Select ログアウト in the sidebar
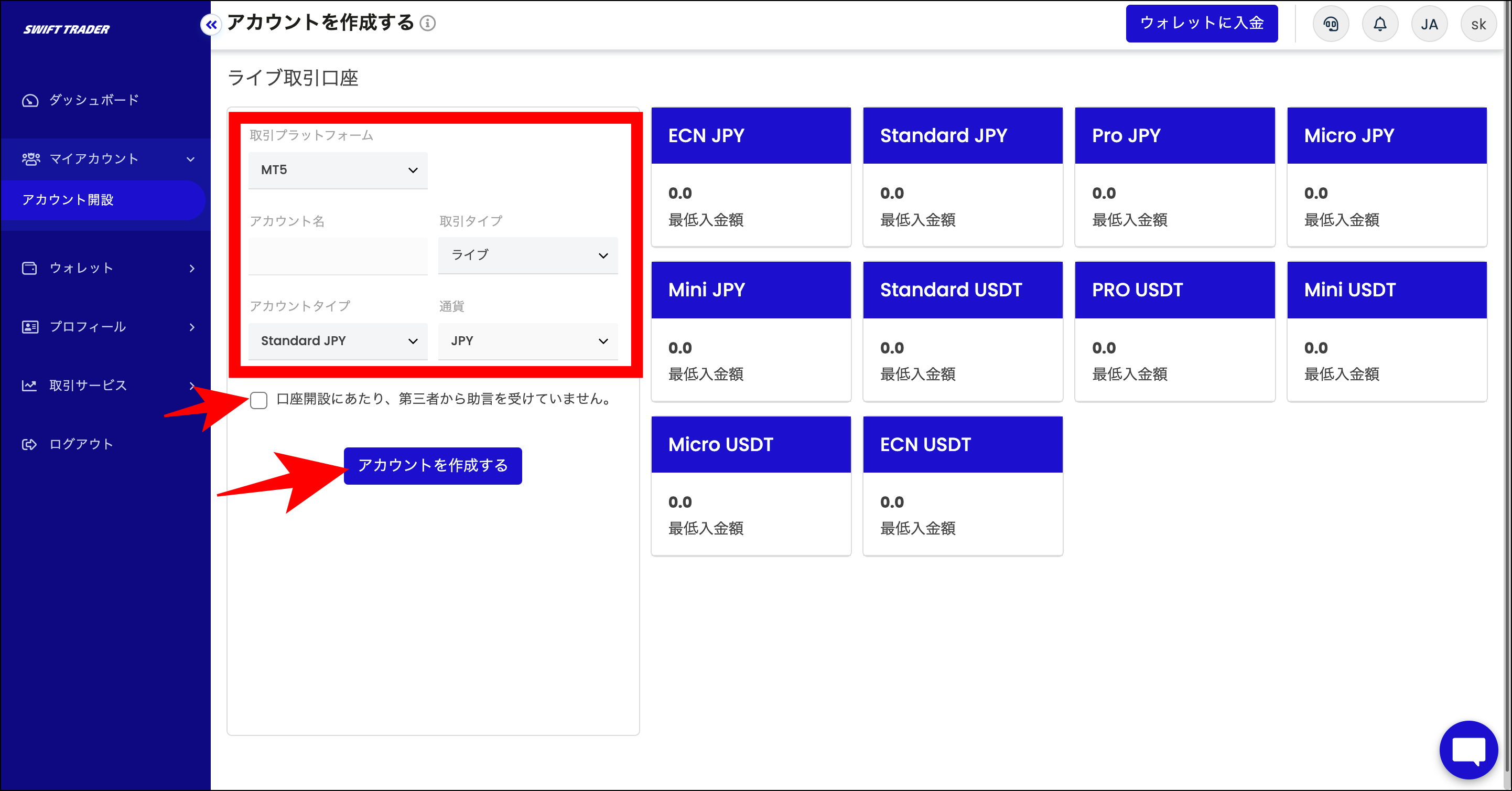The height and width of the screenshot is (791, 1512). click(x=81, y=444)
